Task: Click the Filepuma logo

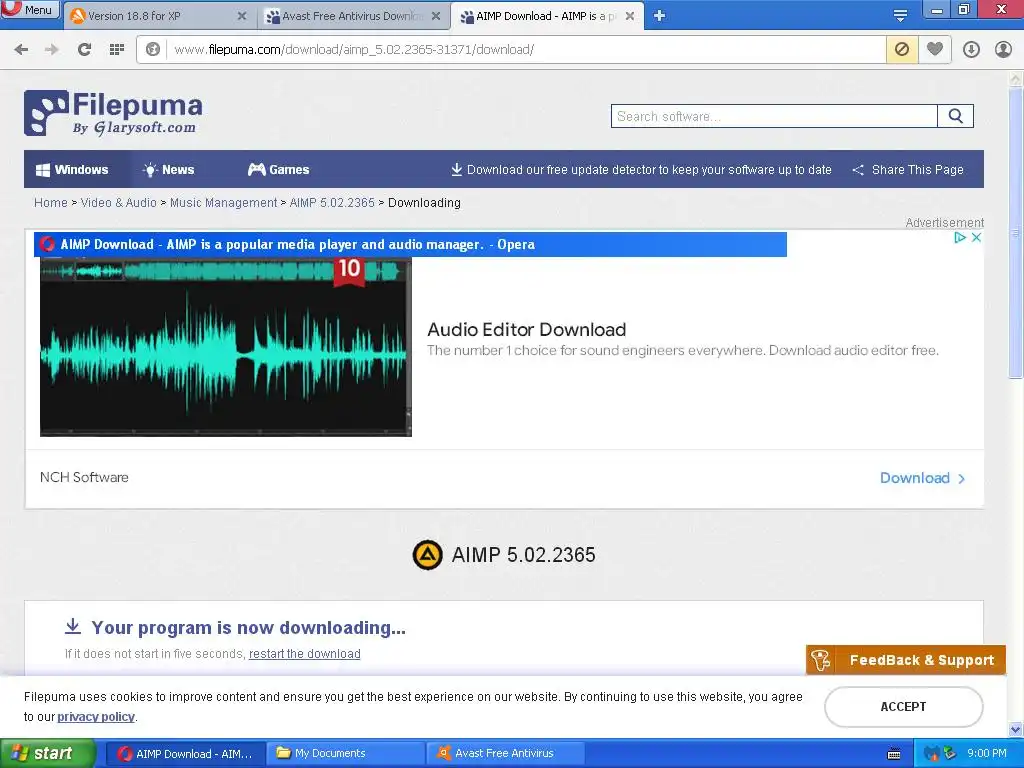Action: pos(113,113)
